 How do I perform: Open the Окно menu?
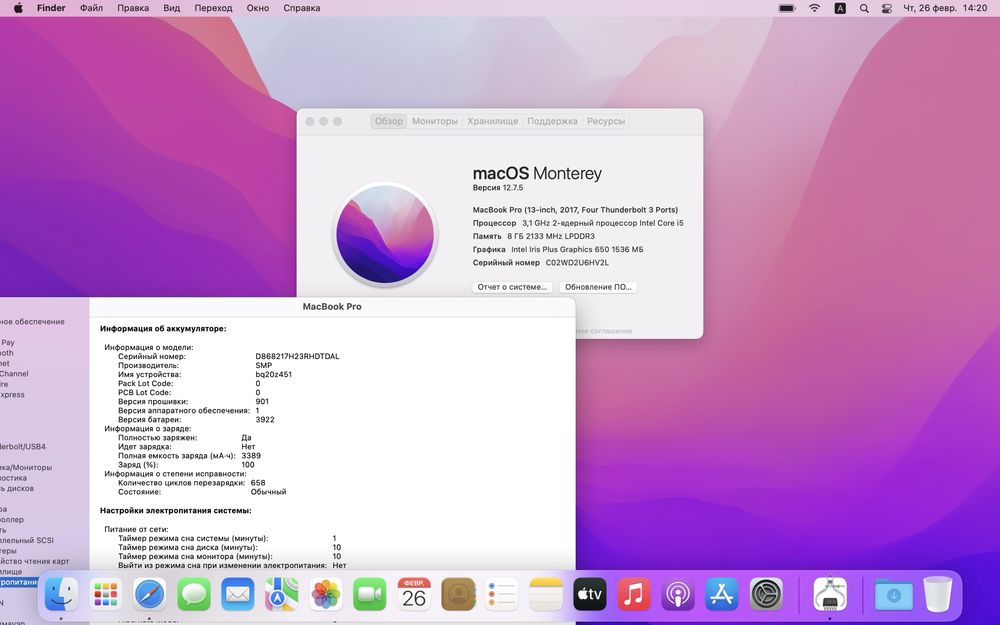[258, 8]
